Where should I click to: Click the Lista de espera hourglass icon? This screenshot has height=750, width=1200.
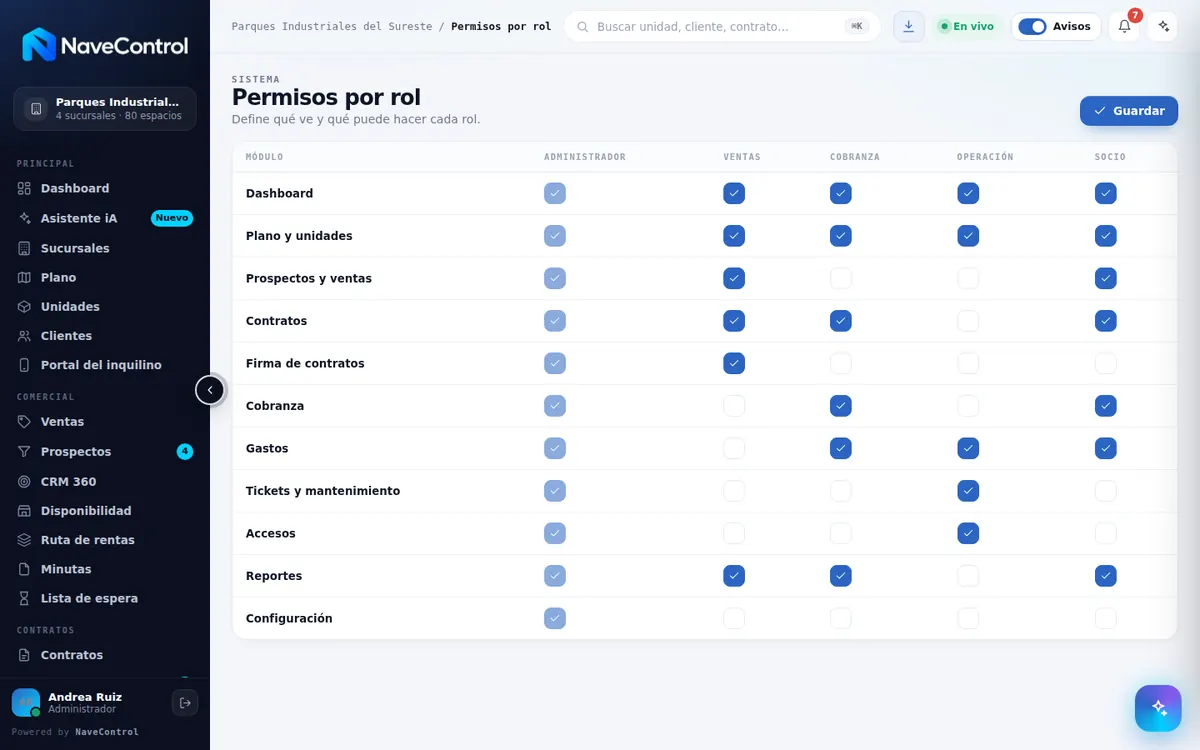[25, 598]
